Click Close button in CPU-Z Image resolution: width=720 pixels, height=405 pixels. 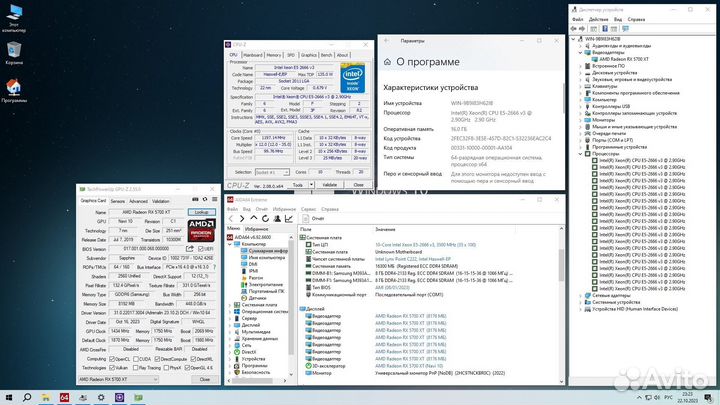359,185
